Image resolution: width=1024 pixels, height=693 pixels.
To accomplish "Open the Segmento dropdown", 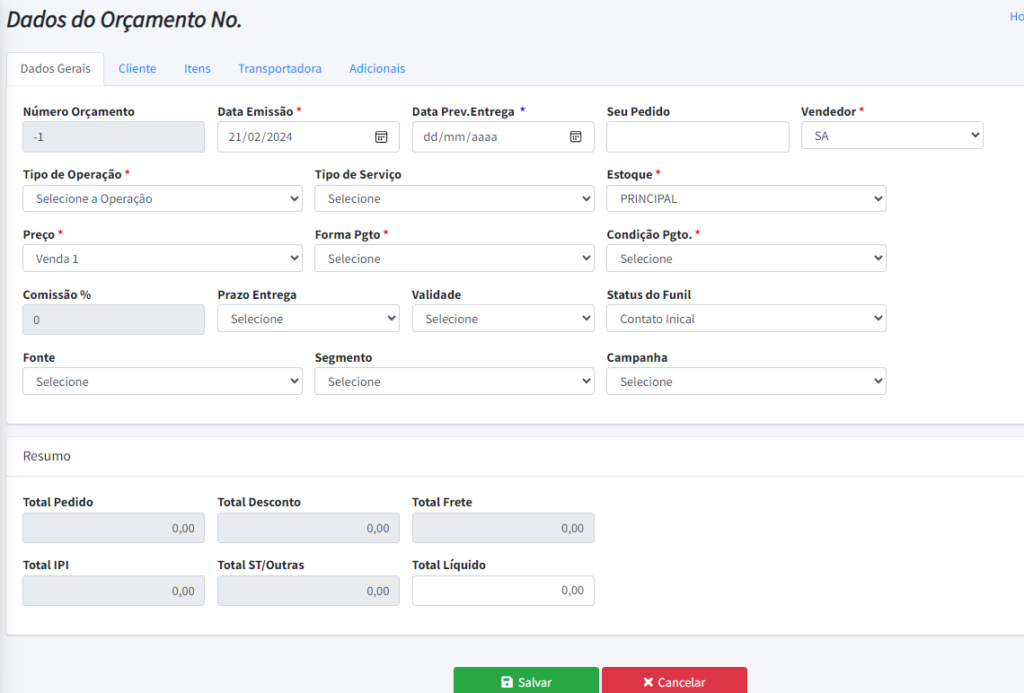I will [455, 381].
